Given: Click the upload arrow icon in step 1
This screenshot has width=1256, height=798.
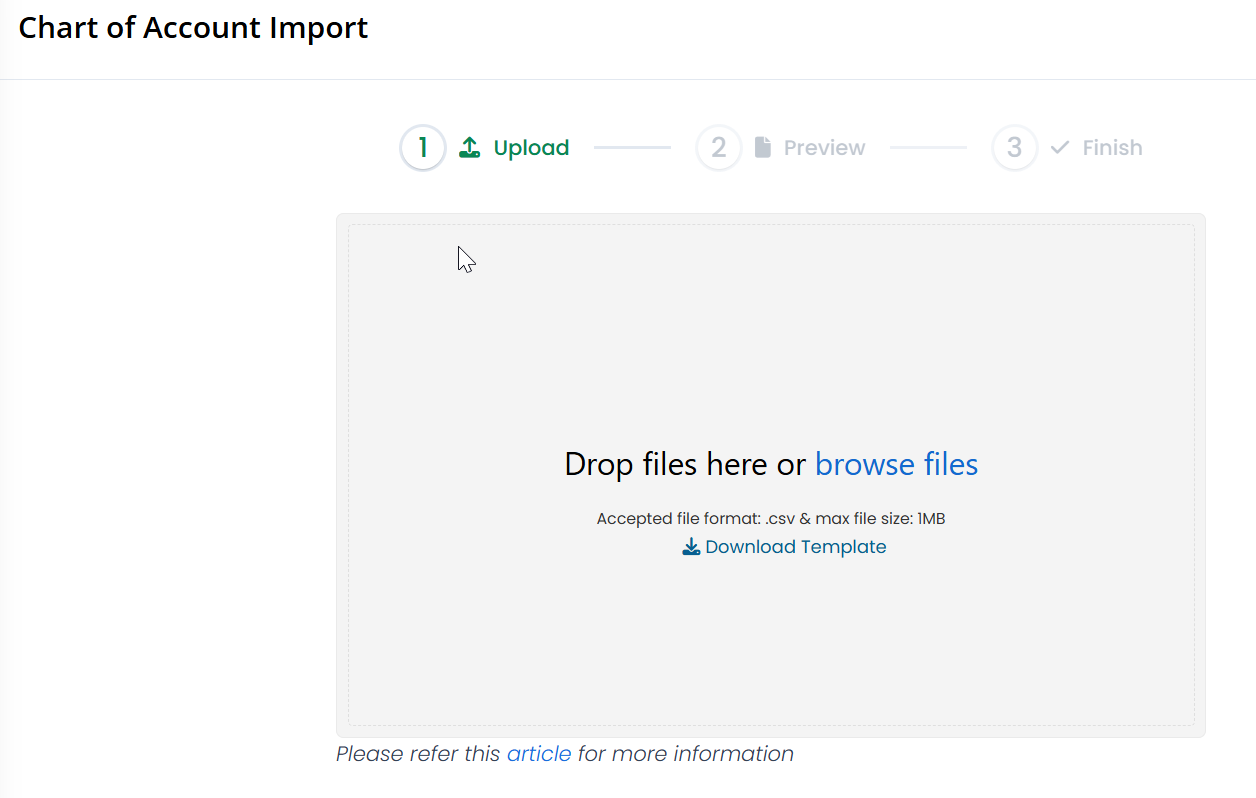Looking at the screenshot, I should 470,148.
